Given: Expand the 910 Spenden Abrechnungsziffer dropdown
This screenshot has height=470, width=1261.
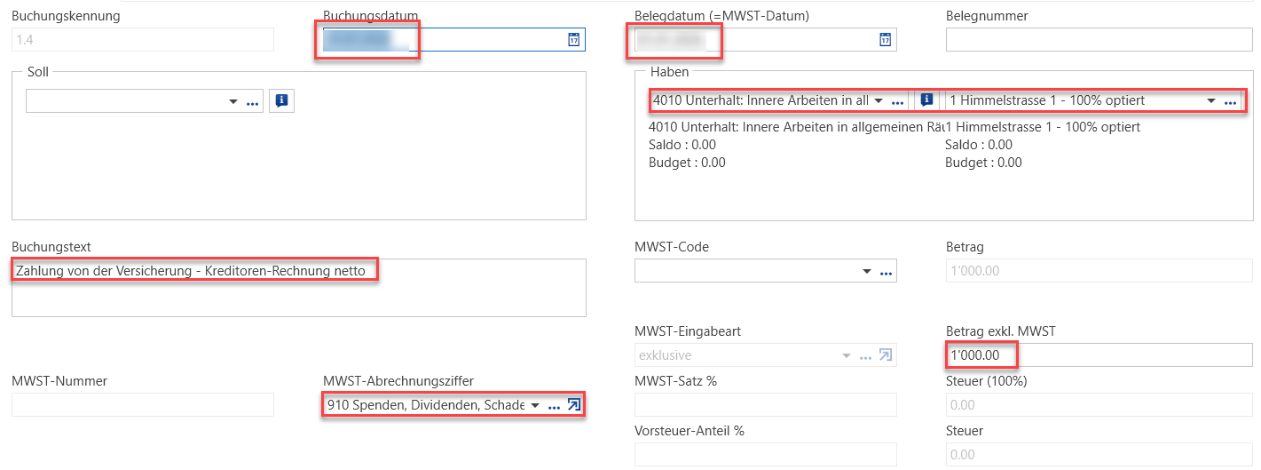Looking at the screenshot, I should [x=534, y=406].
